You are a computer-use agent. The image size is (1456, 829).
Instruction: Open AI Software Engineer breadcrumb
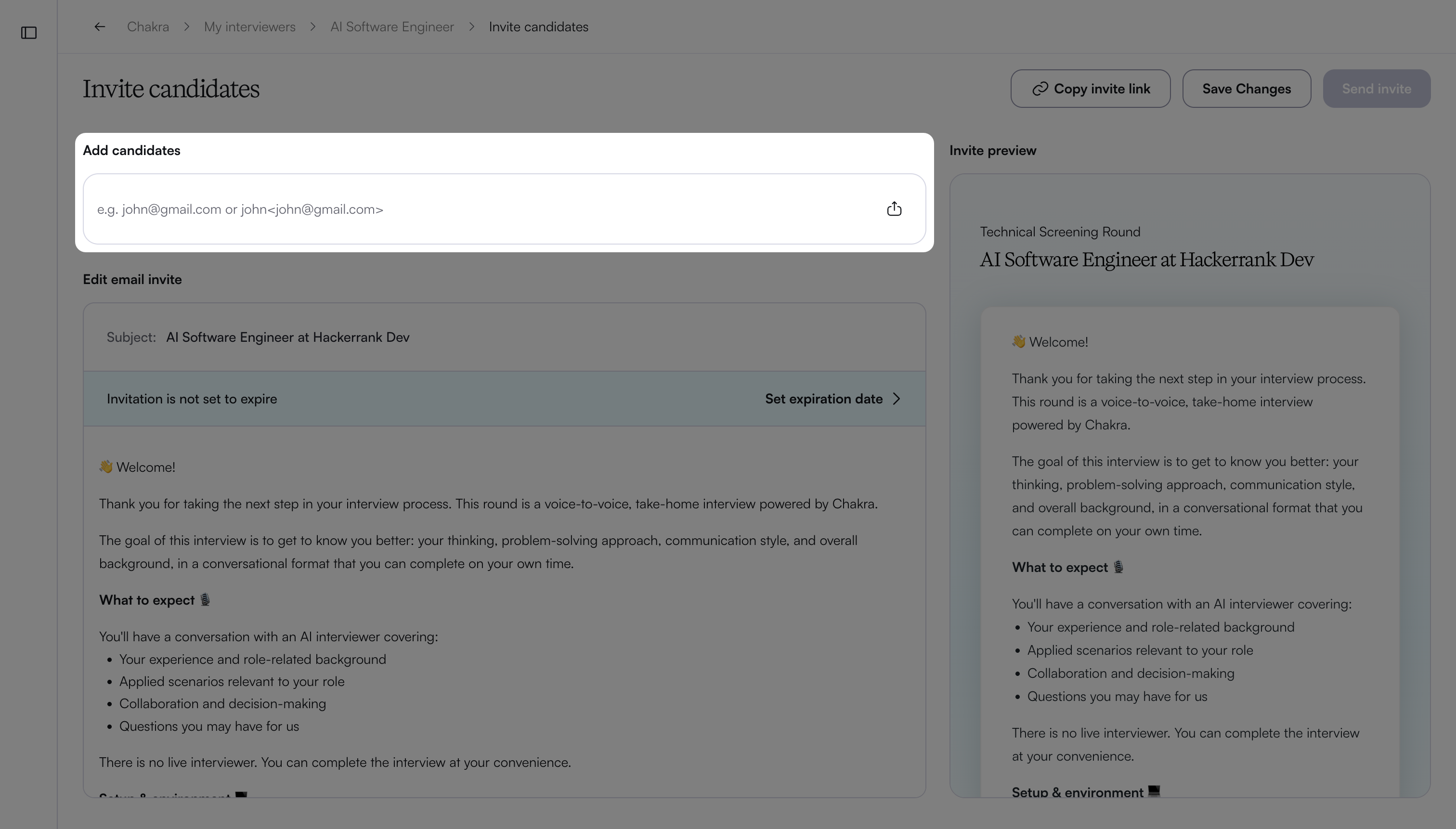pyautogui.click(x=392, y=27)
